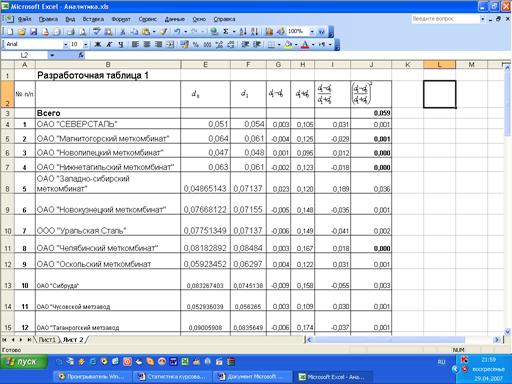Sort ascending using the A-Z icon
Screen dimensions: 512x384
point(243,32)
